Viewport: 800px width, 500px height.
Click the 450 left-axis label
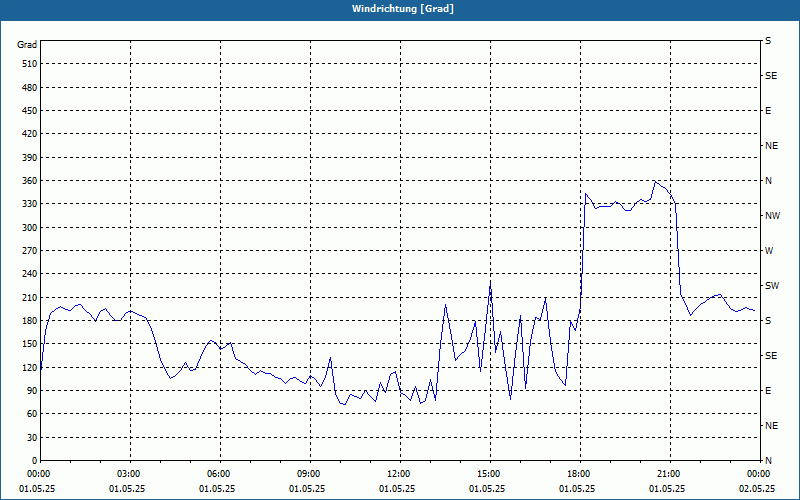(x=29, y=111)
